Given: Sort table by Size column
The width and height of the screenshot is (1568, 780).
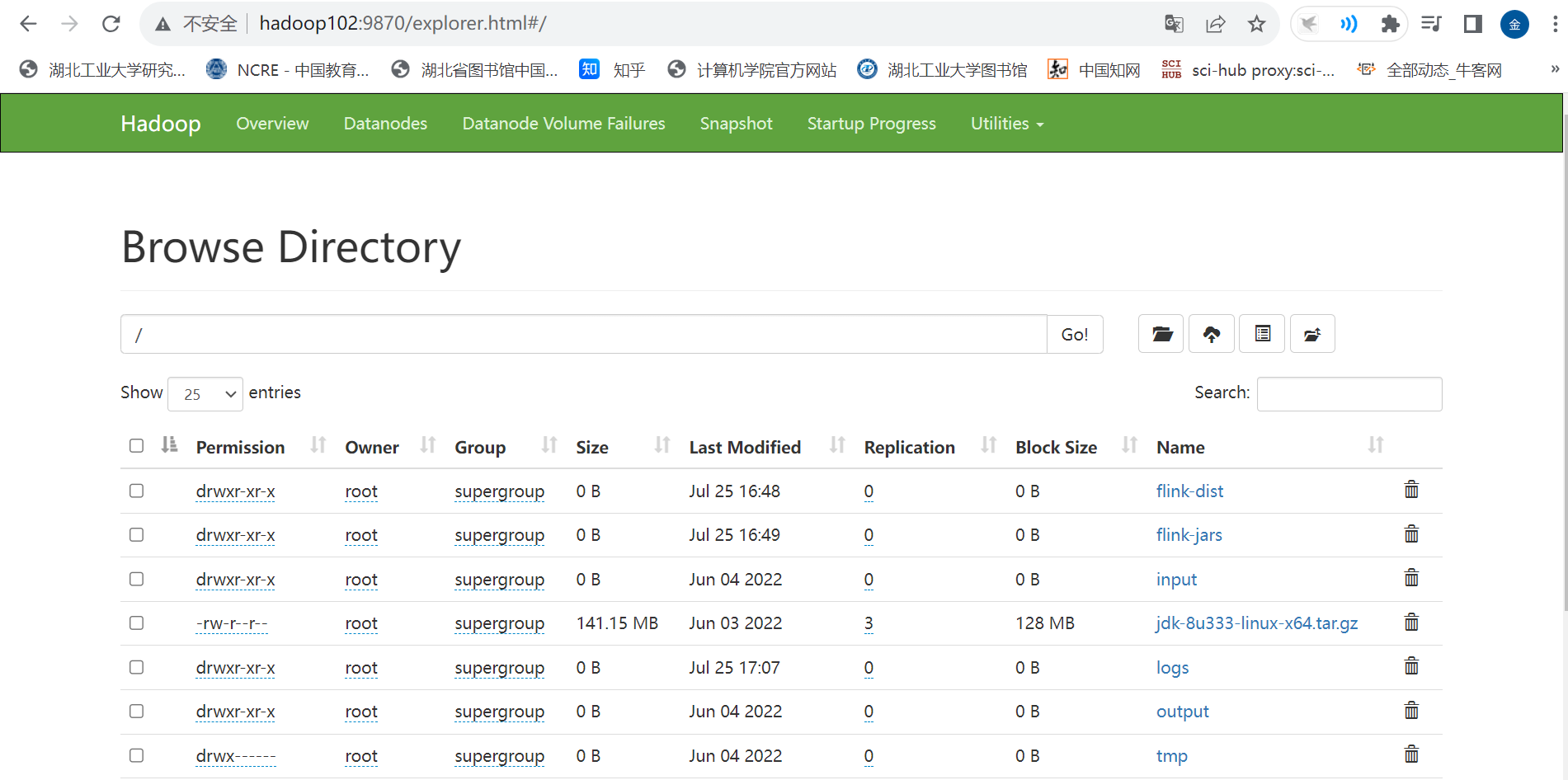Looking at the screenshot, I should tap(623, 447).
